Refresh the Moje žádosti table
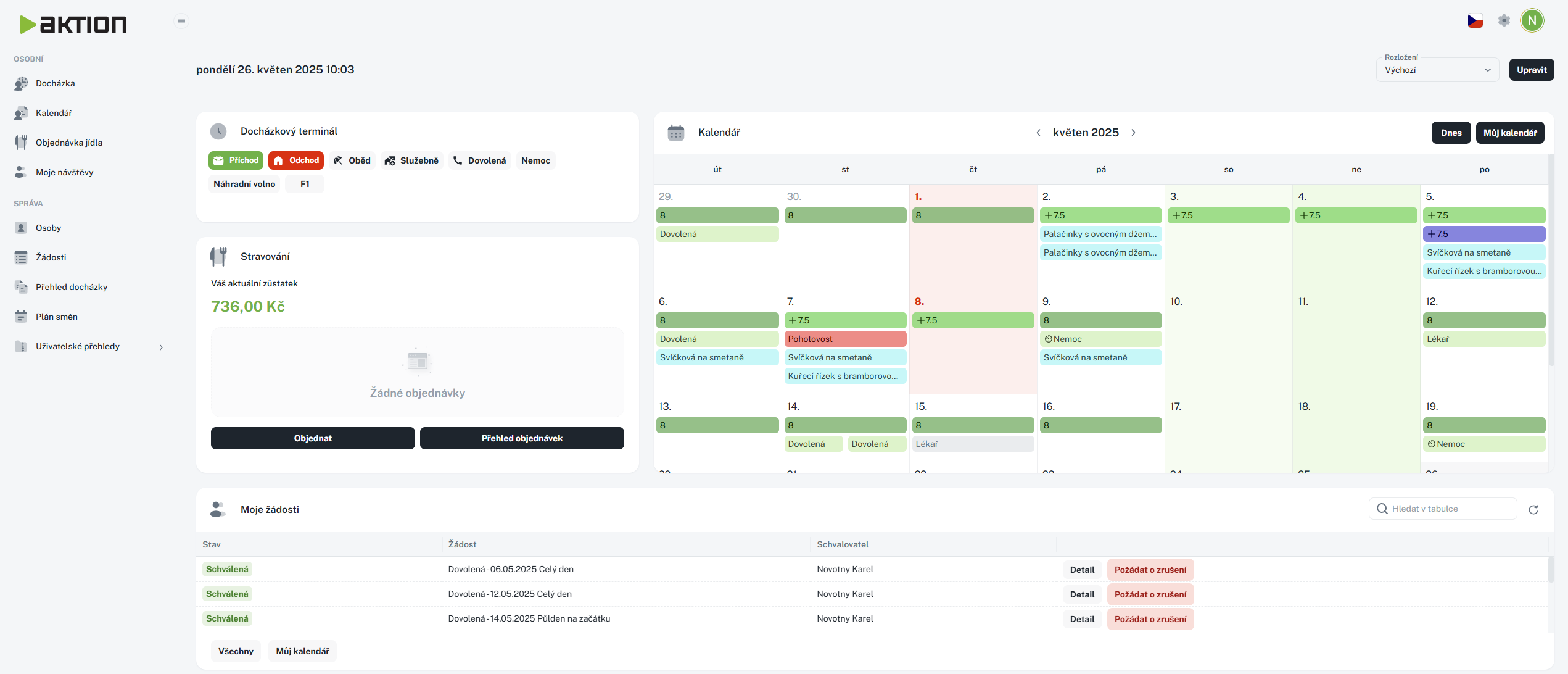The width and height of the screenshot is (1568, 674). pyautogui.click(x=1533, y=509)
